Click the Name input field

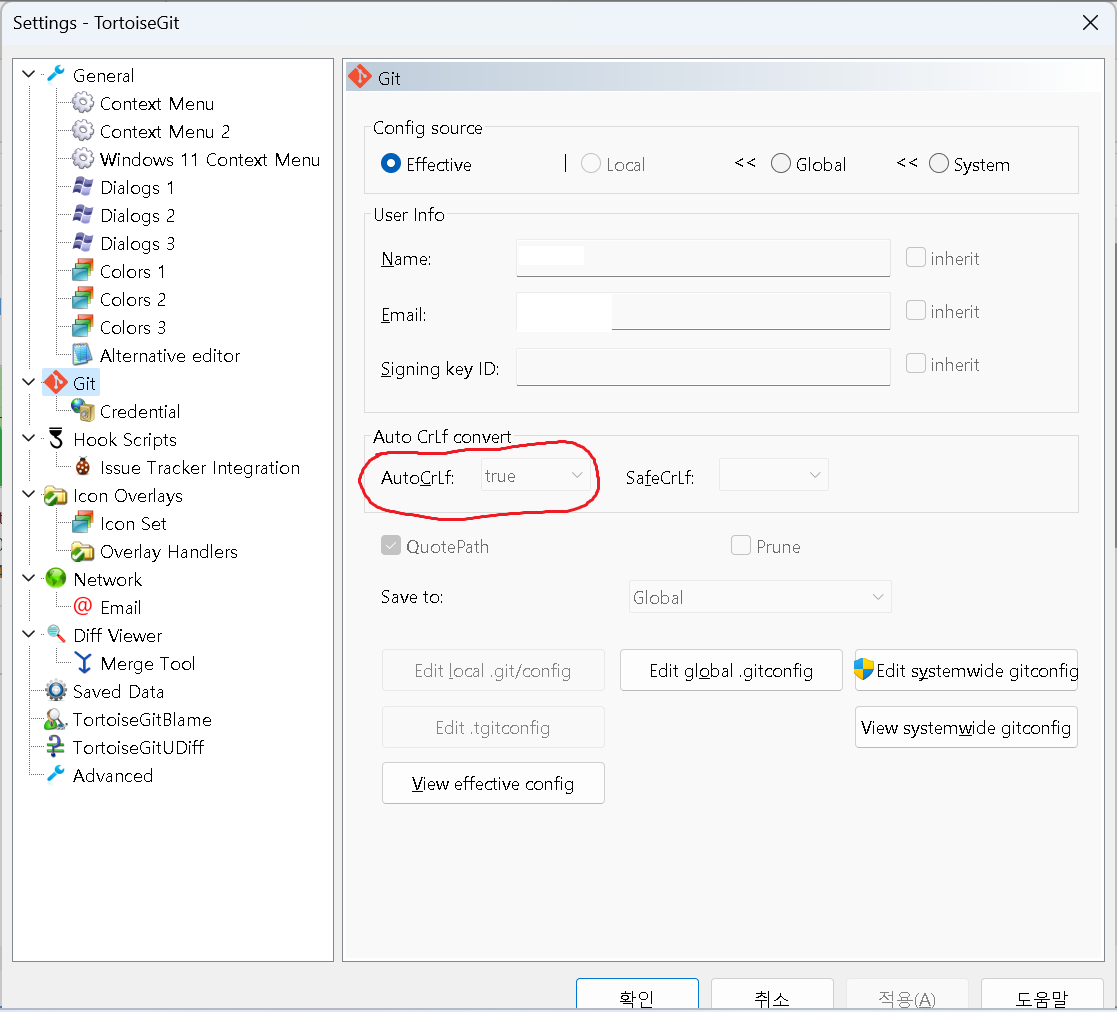pos(703,258)
